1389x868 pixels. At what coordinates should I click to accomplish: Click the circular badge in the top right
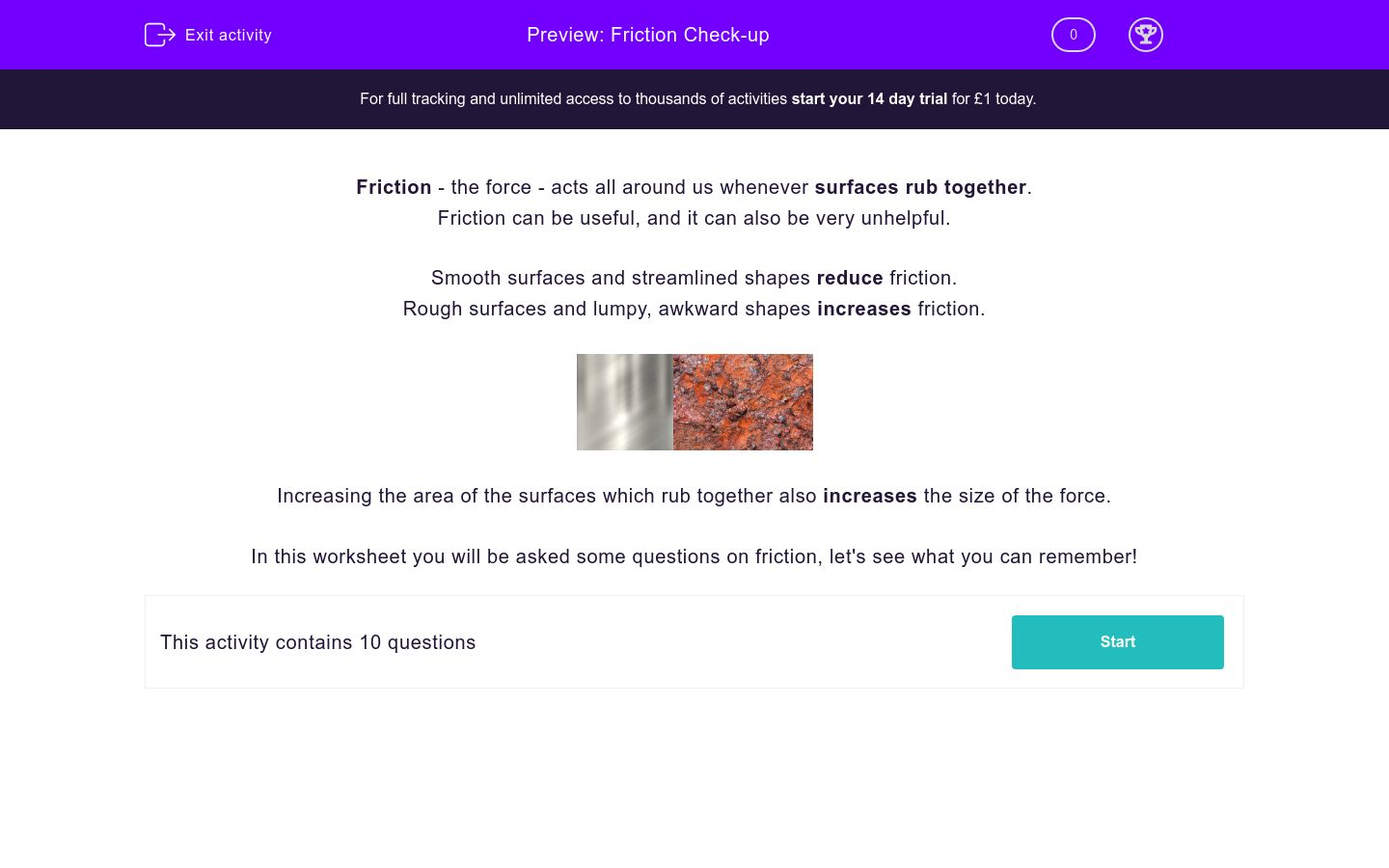pyautogui.click(x=1146, y=35)
